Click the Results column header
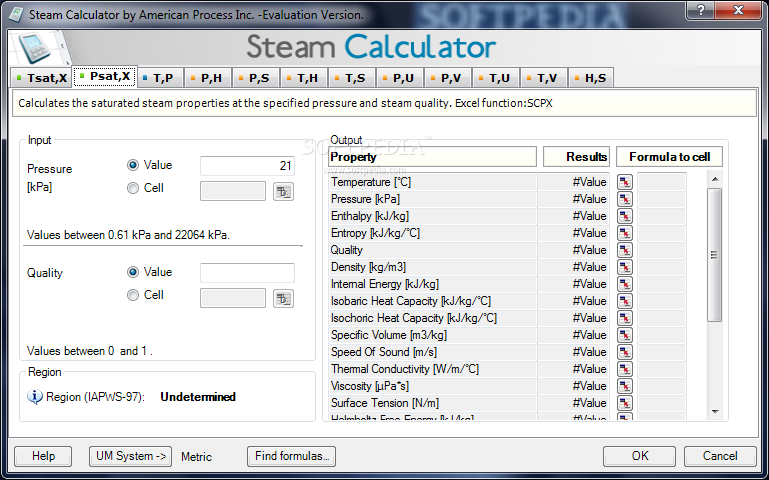This screenshot has width=769, height=480. point(577,157)
